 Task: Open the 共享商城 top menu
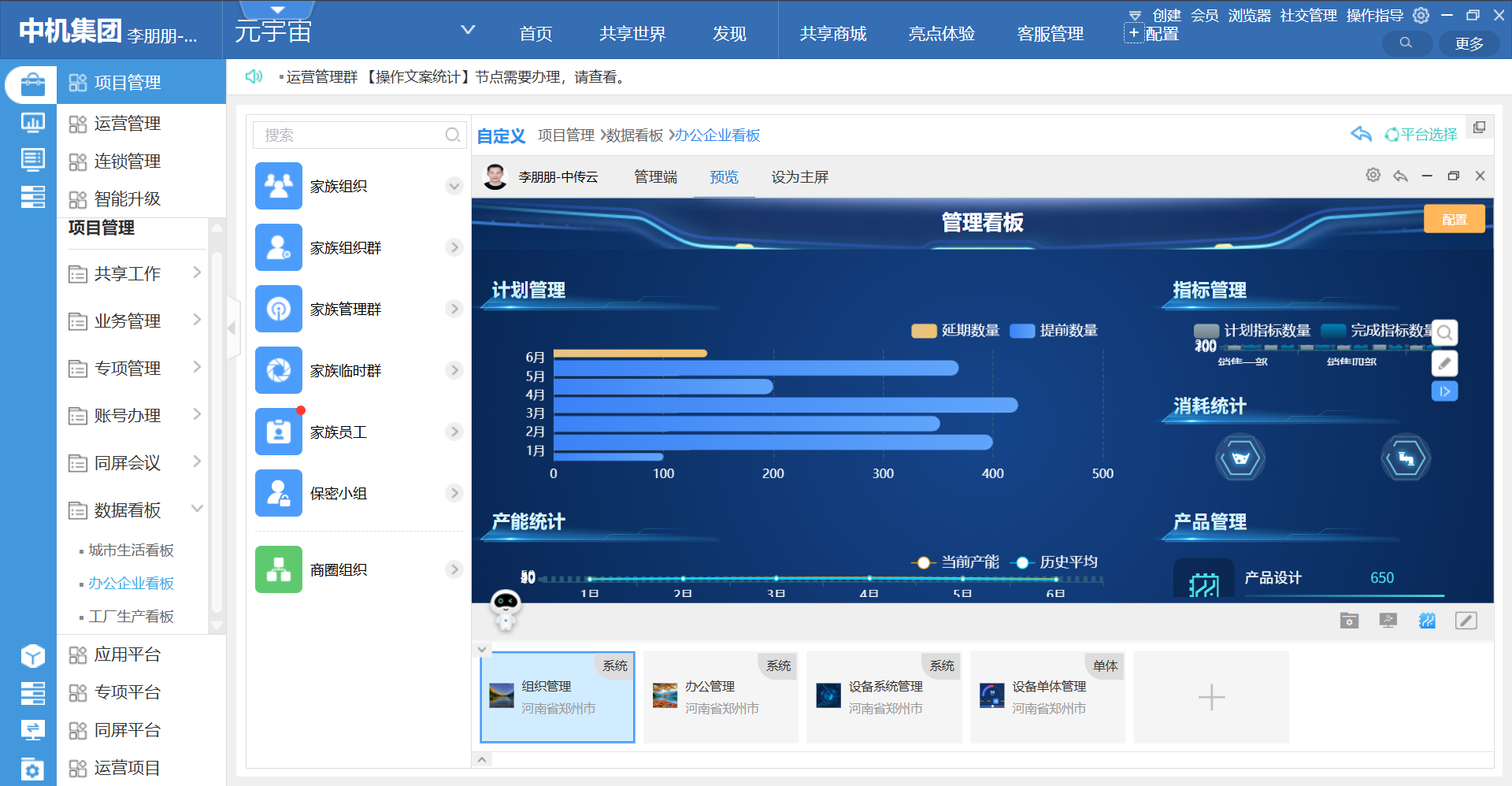pyautogui.click(x=832, y=34)
